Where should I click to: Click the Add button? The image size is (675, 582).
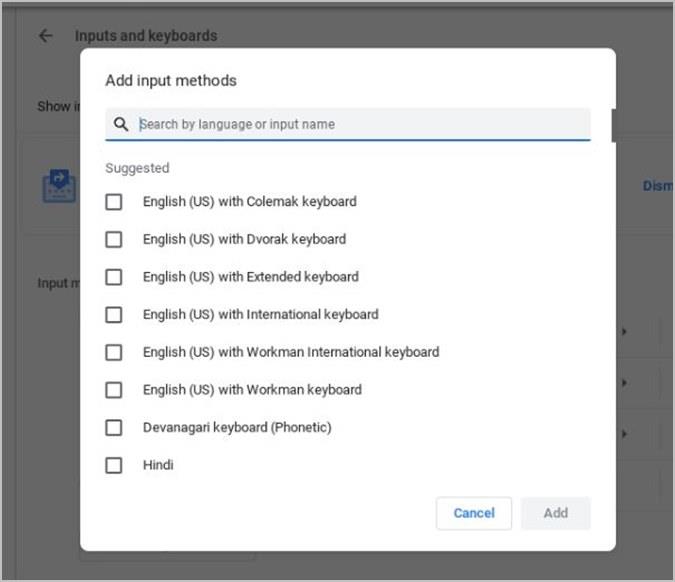click(556, 513)
